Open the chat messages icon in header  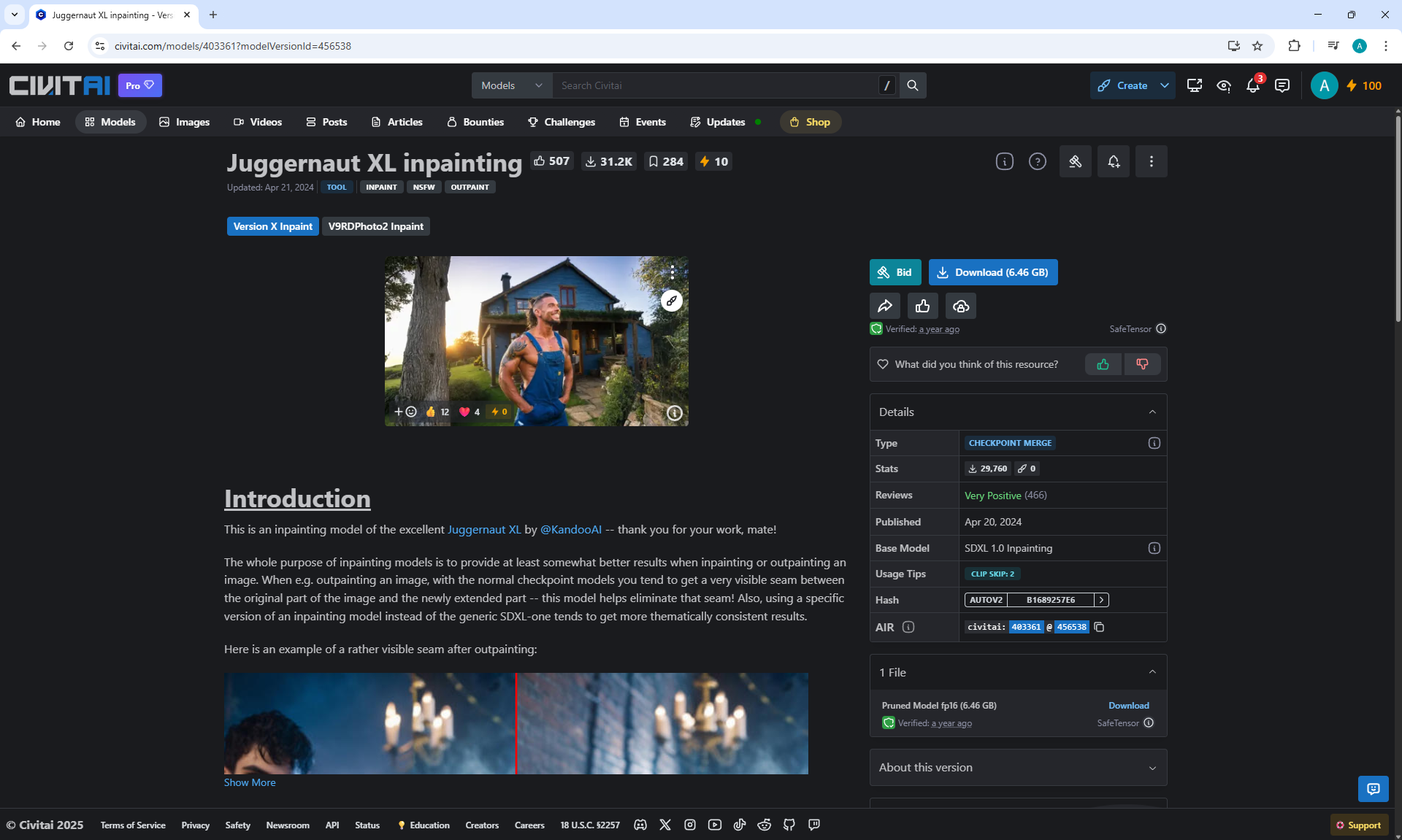coord(1282,86)
